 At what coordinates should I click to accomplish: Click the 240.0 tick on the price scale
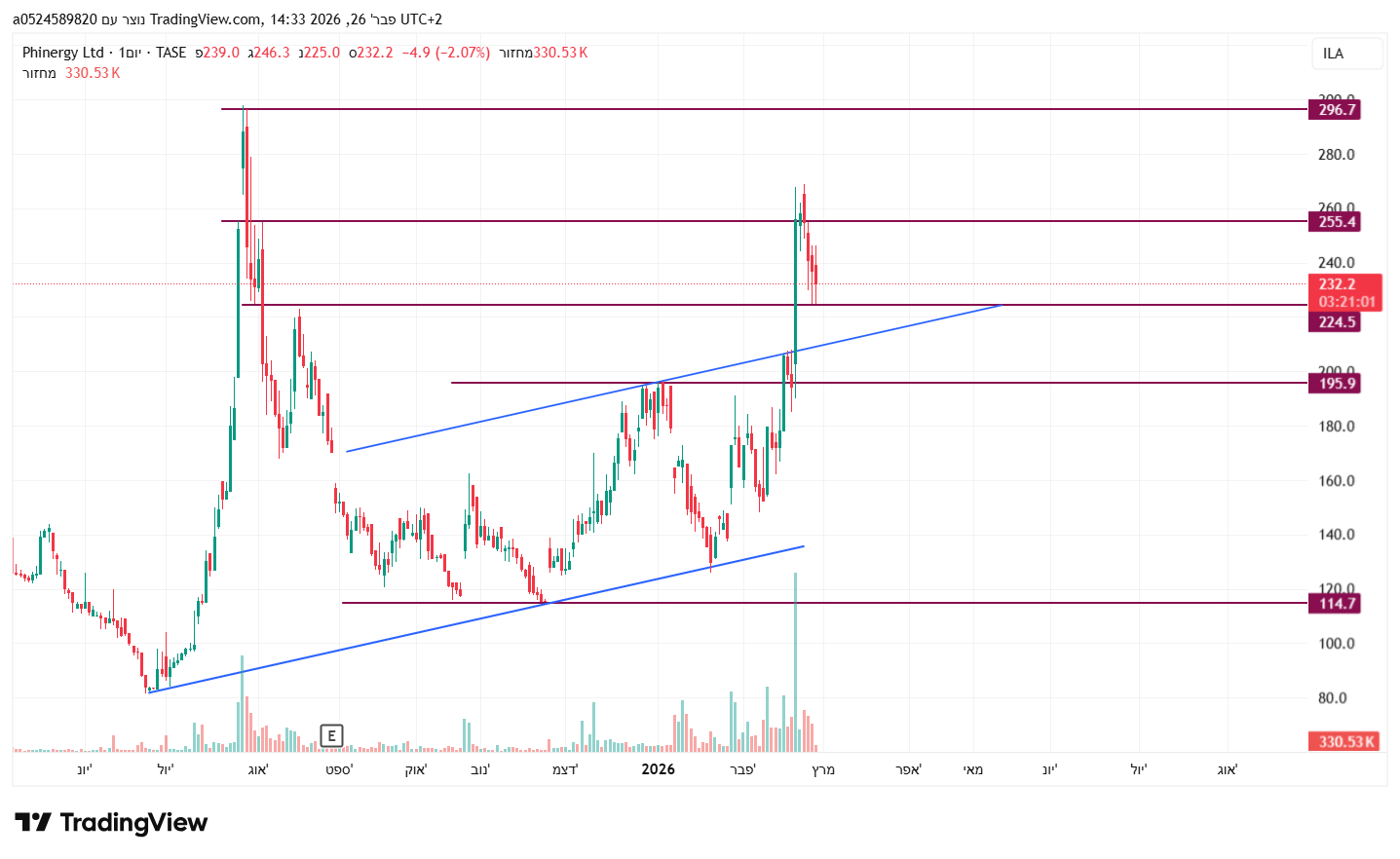[x=1336, y=263]
